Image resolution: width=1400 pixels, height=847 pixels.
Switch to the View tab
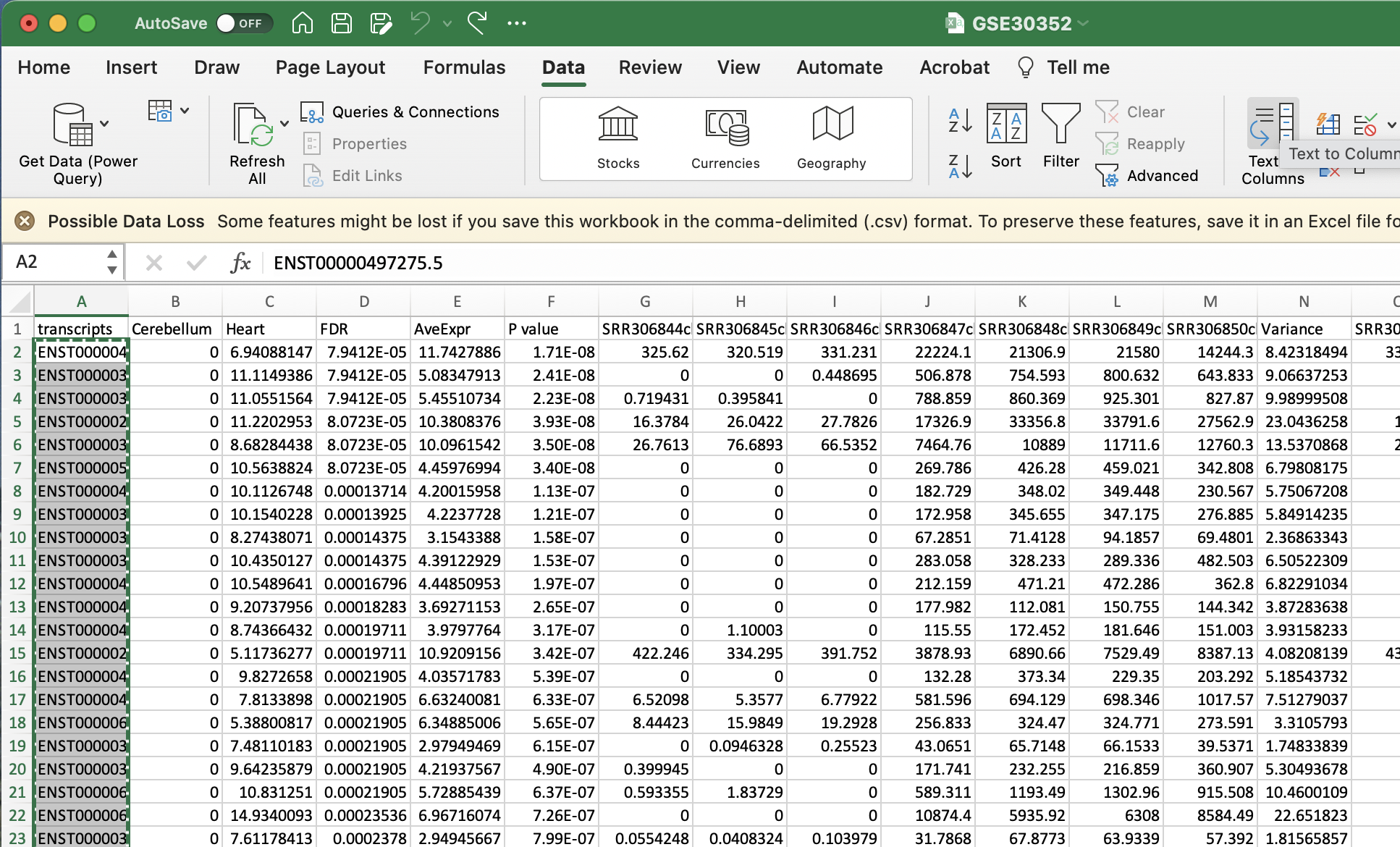pyautogui.click(x=738, y=67)
